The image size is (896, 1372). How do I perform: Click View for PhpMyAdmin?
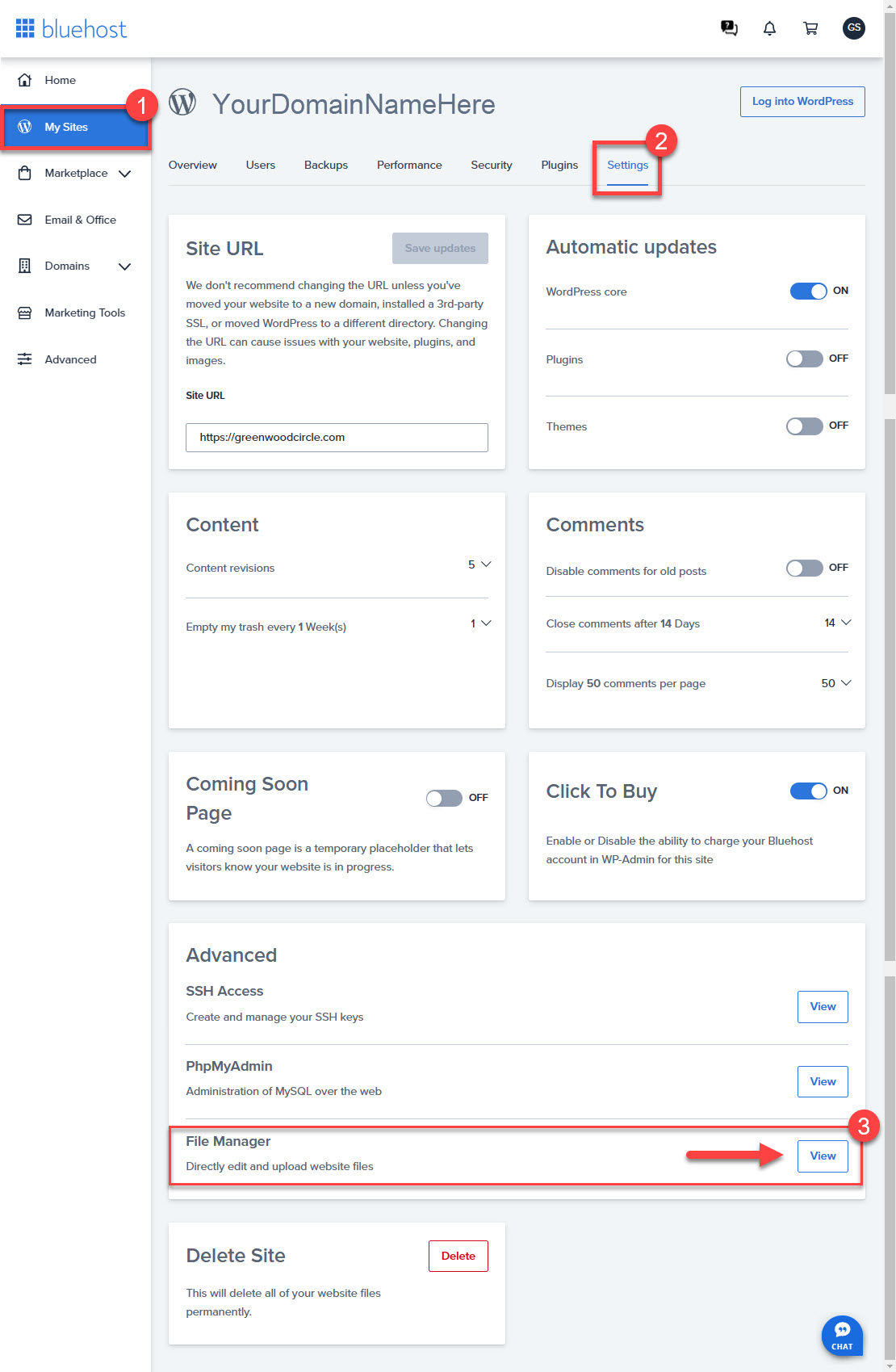[823, 1081]
